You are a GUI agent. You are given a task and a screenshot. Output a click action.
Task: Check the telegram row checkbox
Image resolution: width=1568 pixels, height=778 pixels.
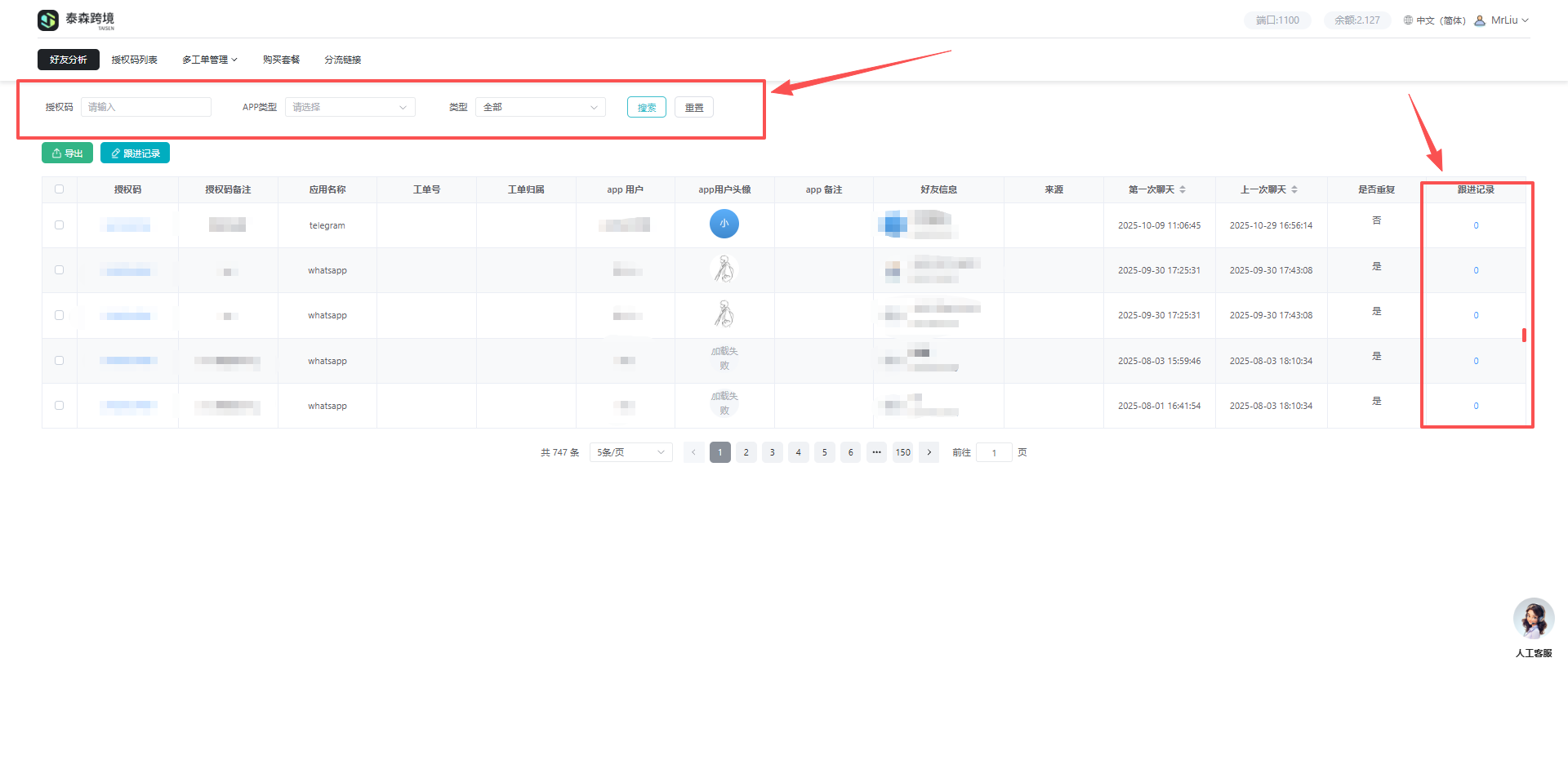59,225
